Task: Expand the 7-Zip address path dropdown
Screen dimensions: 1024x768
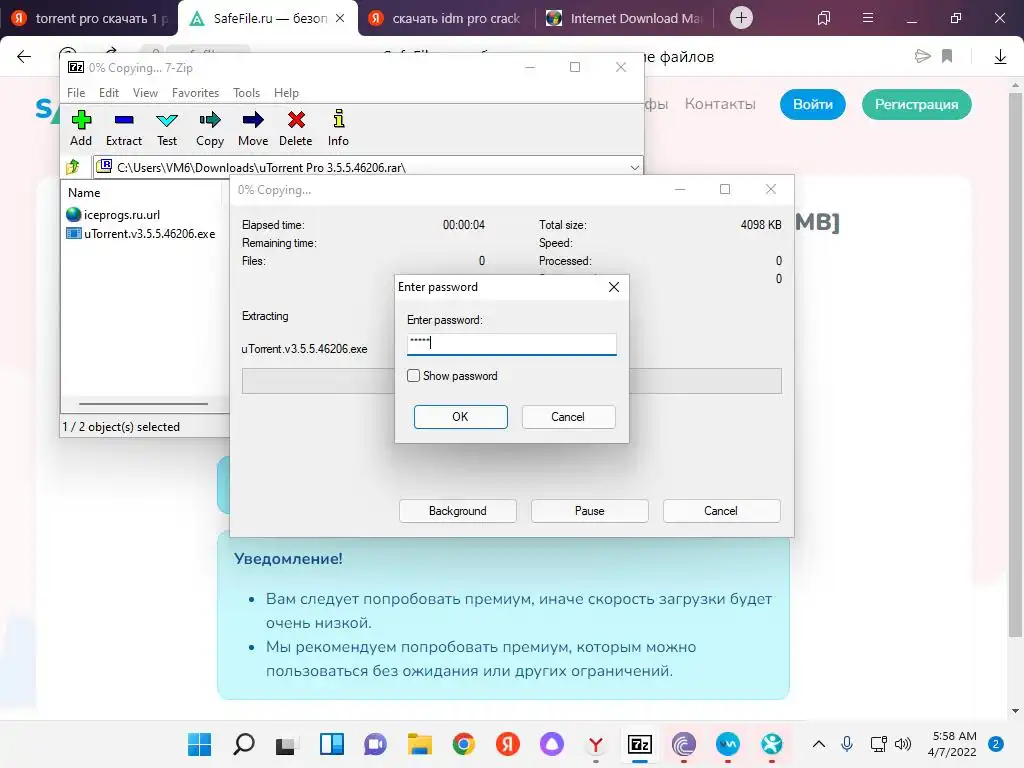Action: point(634,167)
